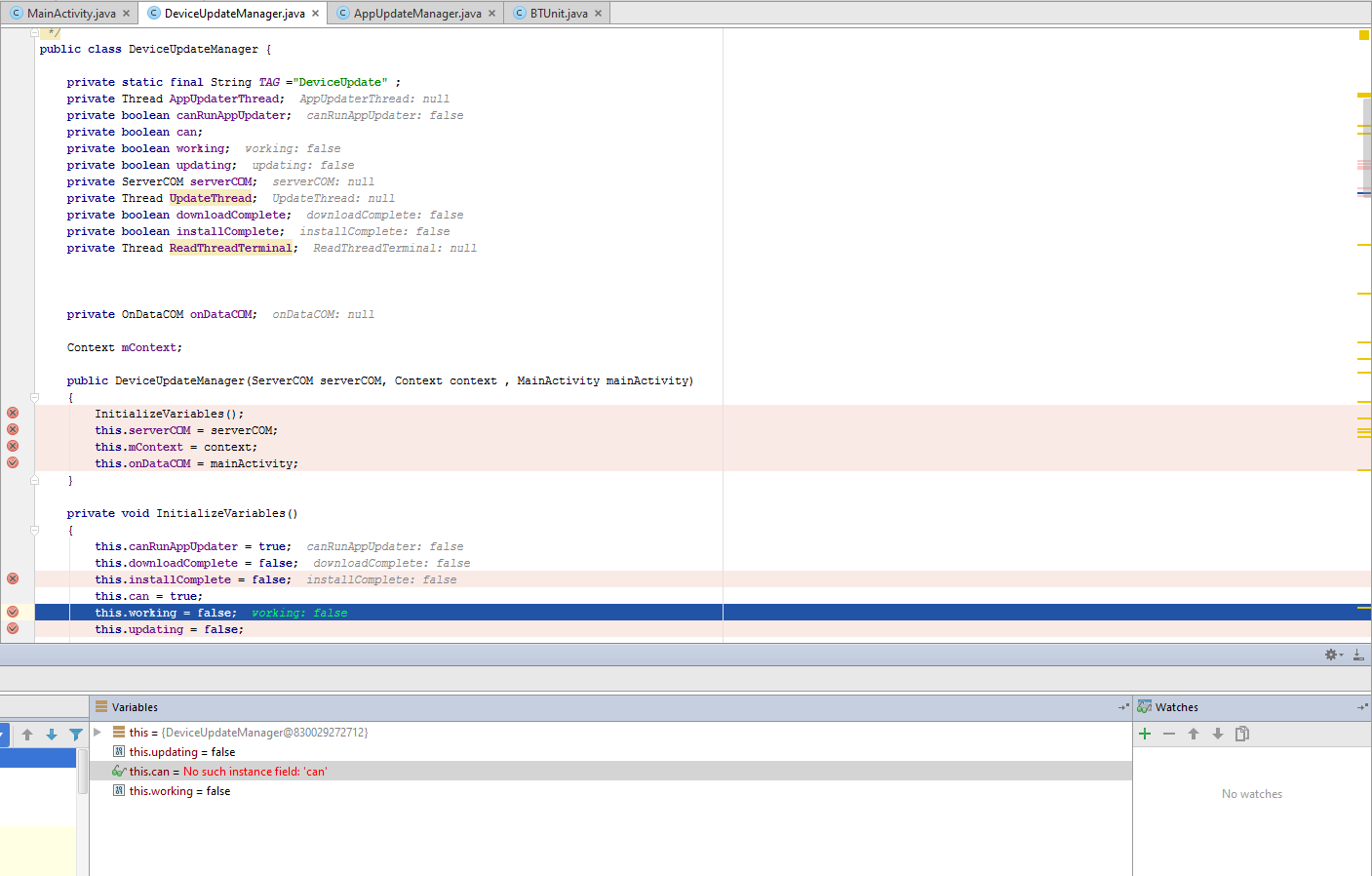Switch to the MainActivity.java tab

[x=71, y=14]
